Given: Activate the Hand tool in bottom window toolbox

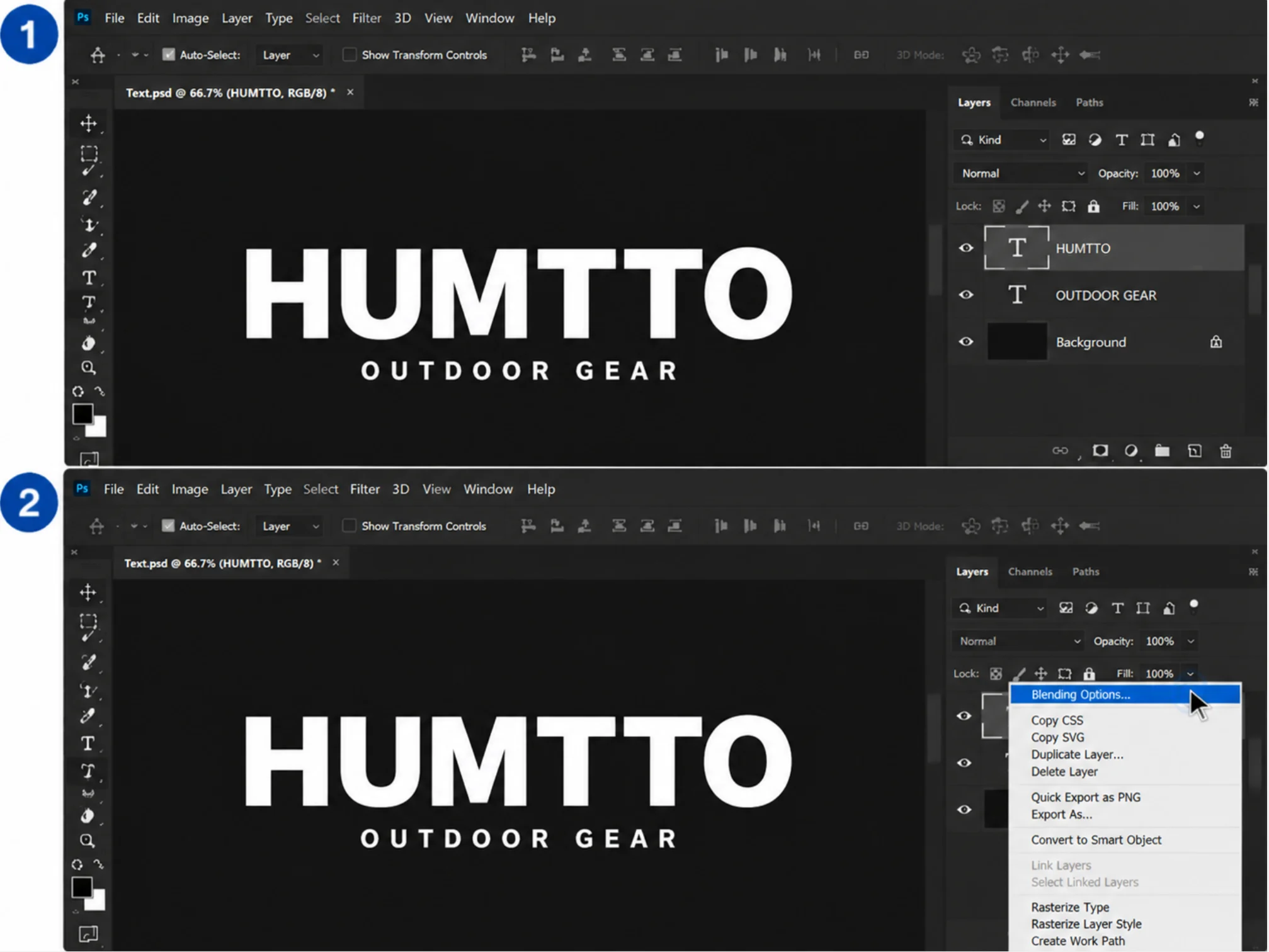Looking at the screenshot, I should click(88, 815).
